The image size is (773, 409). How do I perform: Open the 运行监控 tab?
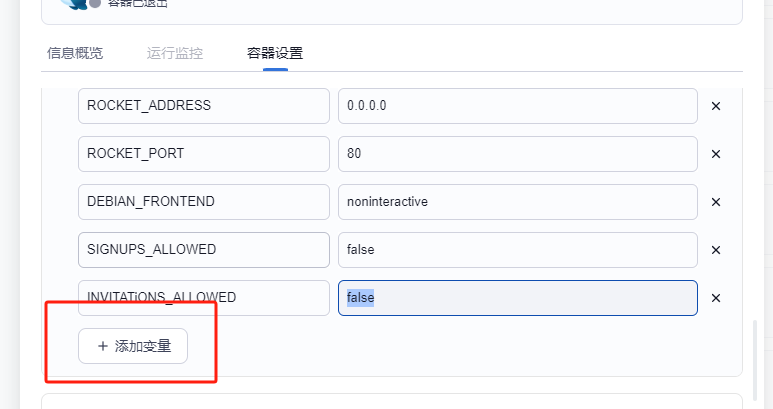click(175, 53)
